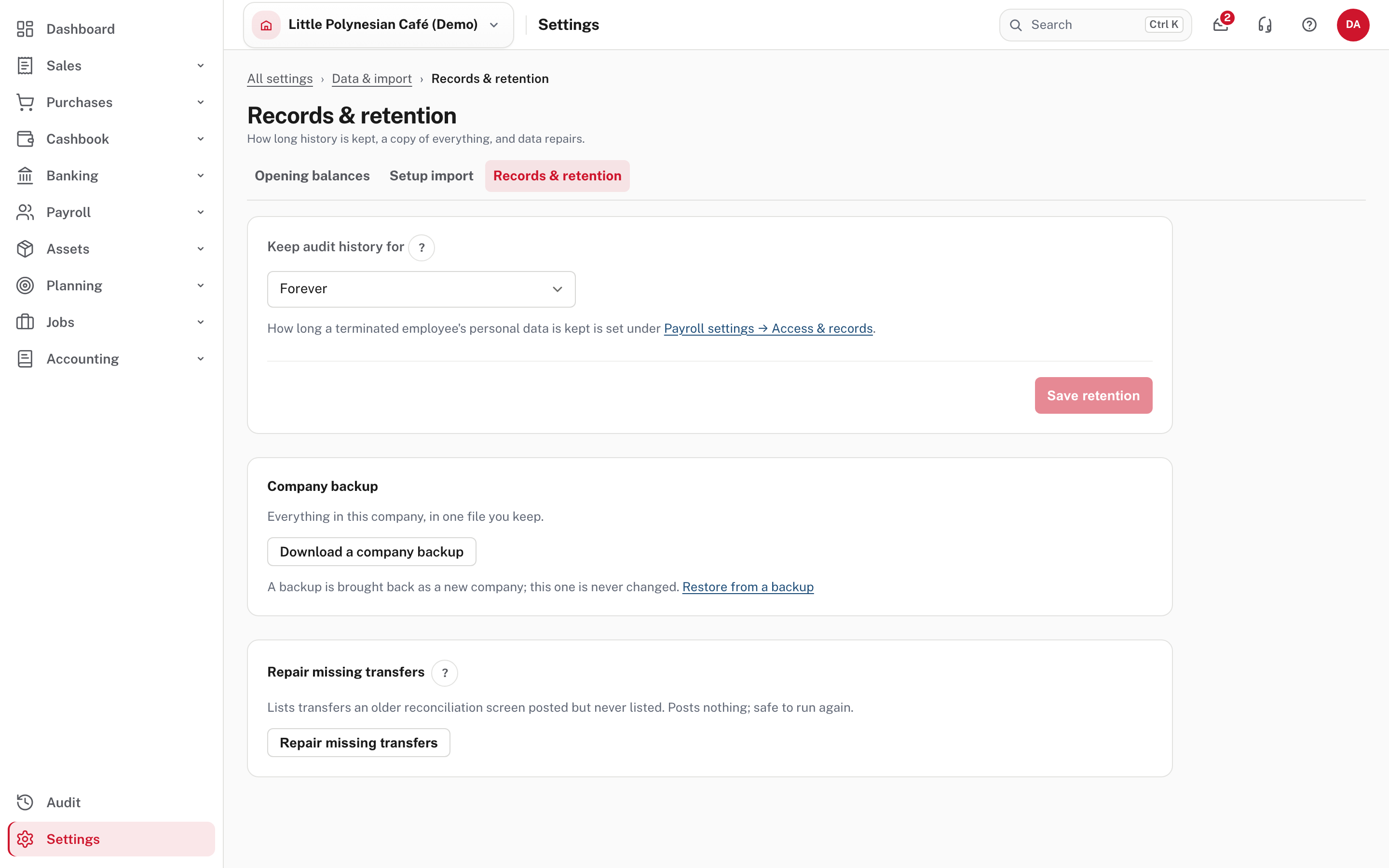The height and width of the screenshot is (868, 1389).
Task: Open the Audit history icon in sidebar
Action: tap(25, 802)
